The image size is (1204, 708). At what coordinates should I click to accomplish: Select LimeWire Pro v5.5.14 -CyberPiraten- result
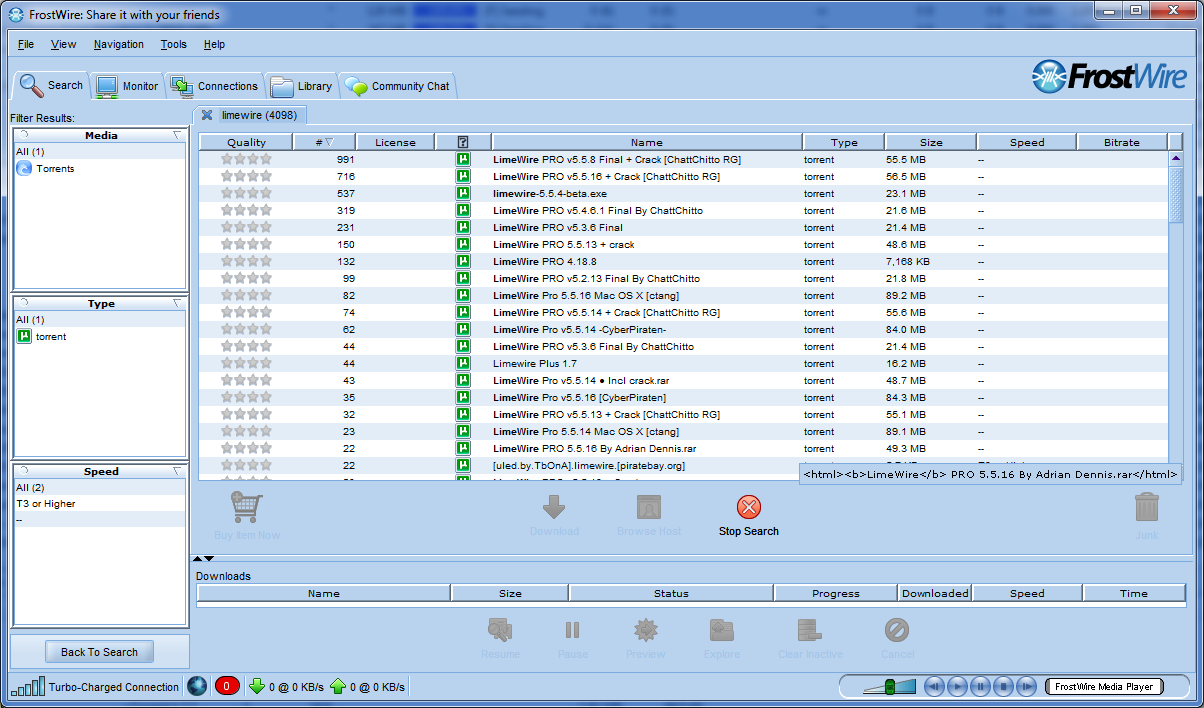pos(683,329)
